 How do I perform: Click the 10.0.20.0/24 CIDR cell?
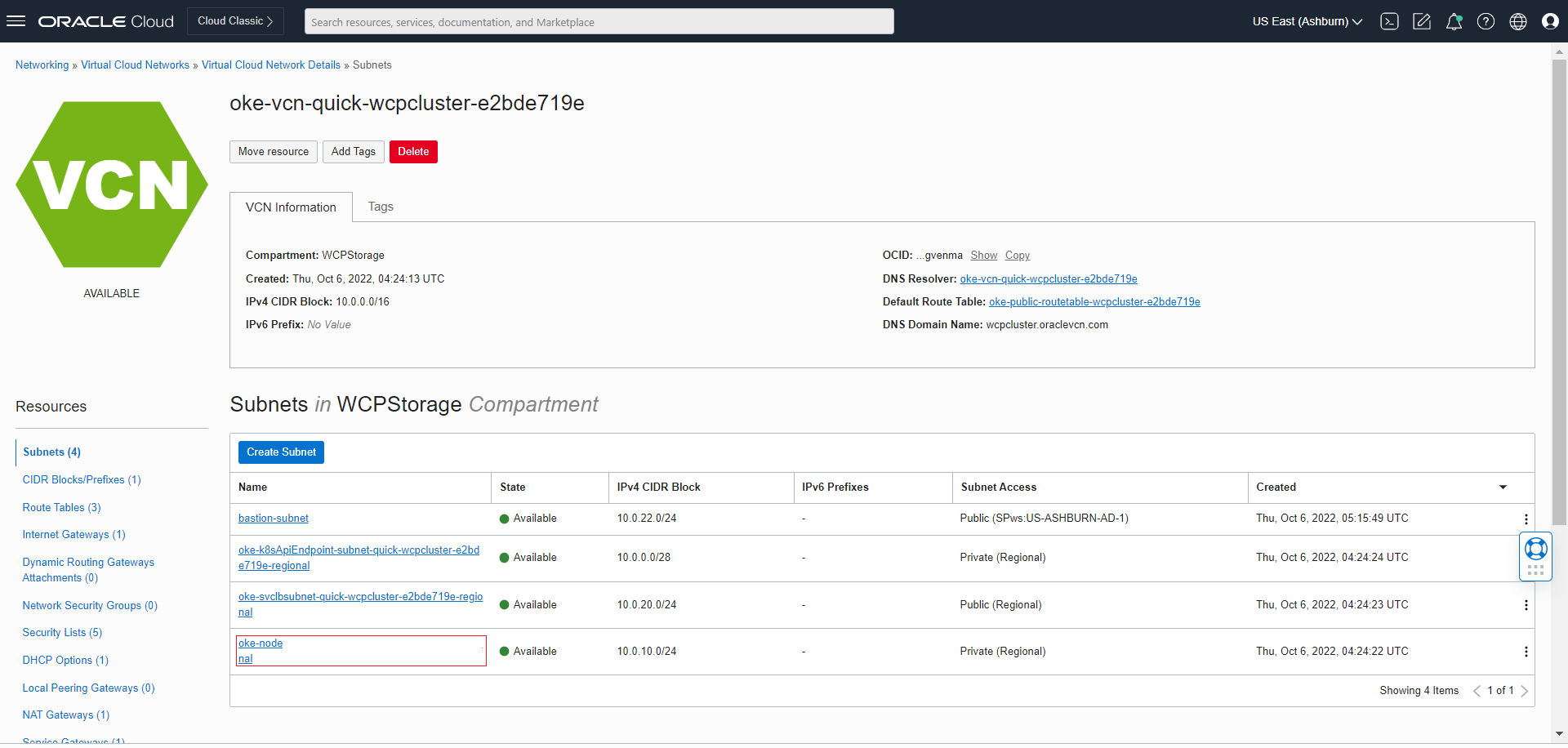click(x=647, y=605)
